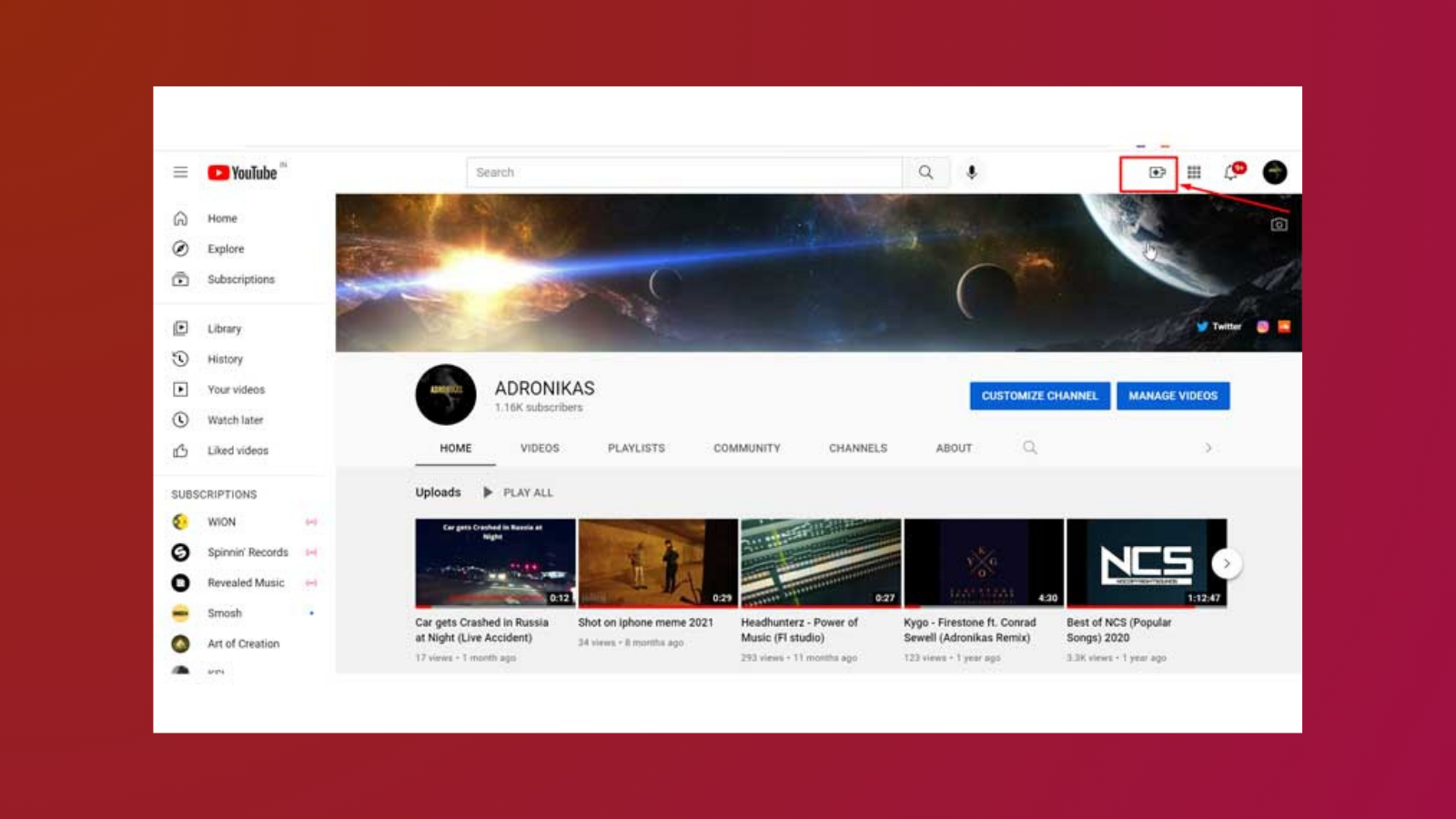The image size is (1456, 819).
Task: Click the 1.16K subscribers text
Action: pyautogui.click(x=539, y=408)
